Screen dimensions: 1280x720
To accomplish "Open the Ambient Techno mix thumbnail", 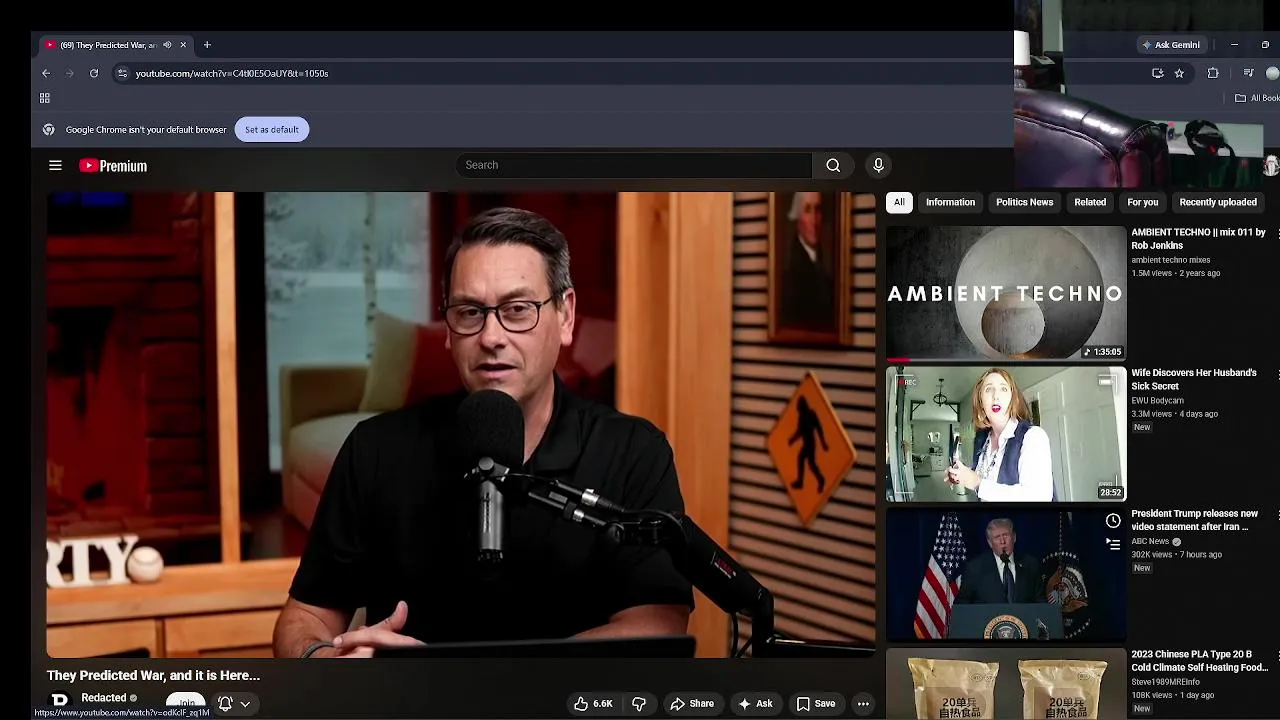I will [x=1006, y=293].
